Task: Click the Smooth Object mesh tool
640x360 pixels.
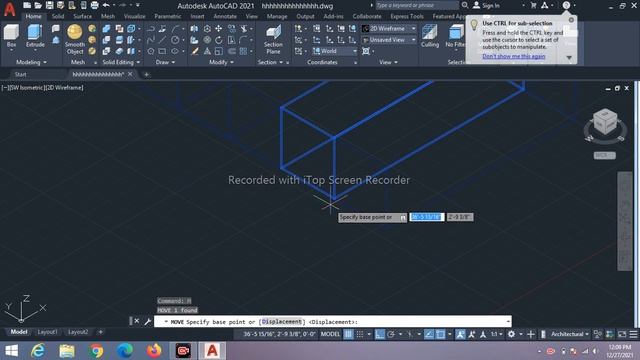Action: click(75, 39)
